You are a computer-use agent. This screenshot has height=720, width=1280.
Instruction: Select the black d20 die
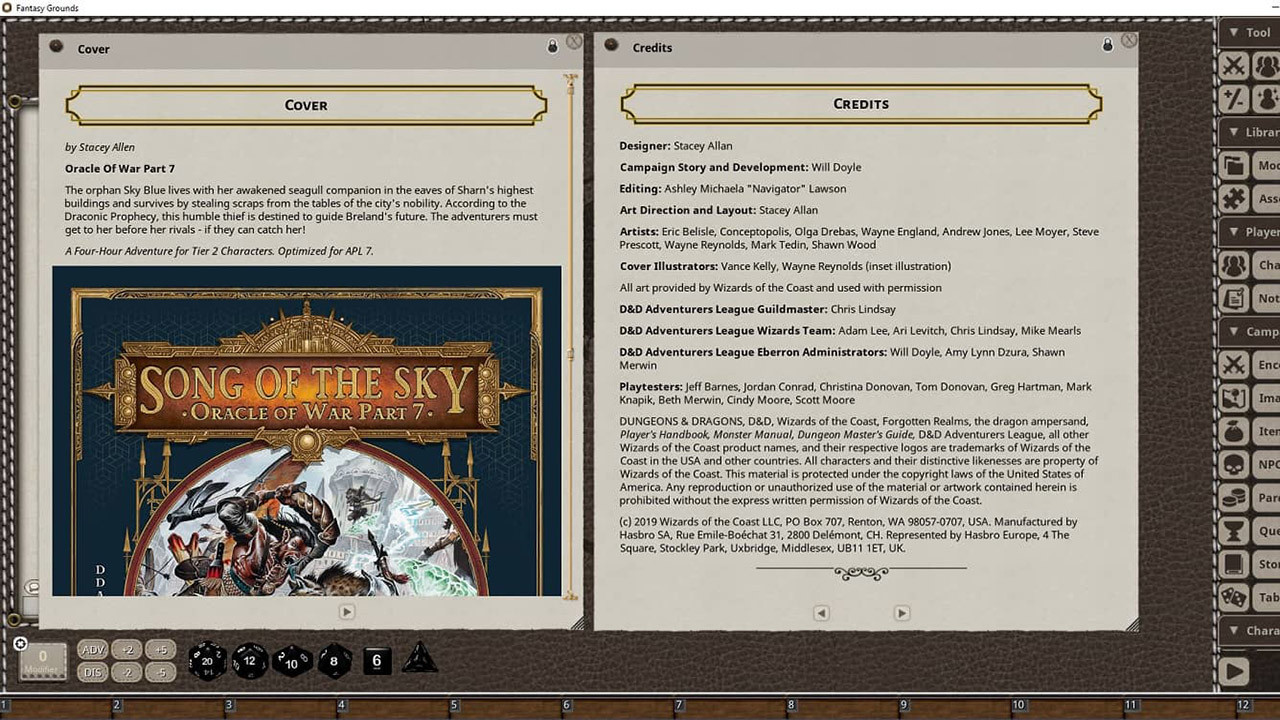207,660
